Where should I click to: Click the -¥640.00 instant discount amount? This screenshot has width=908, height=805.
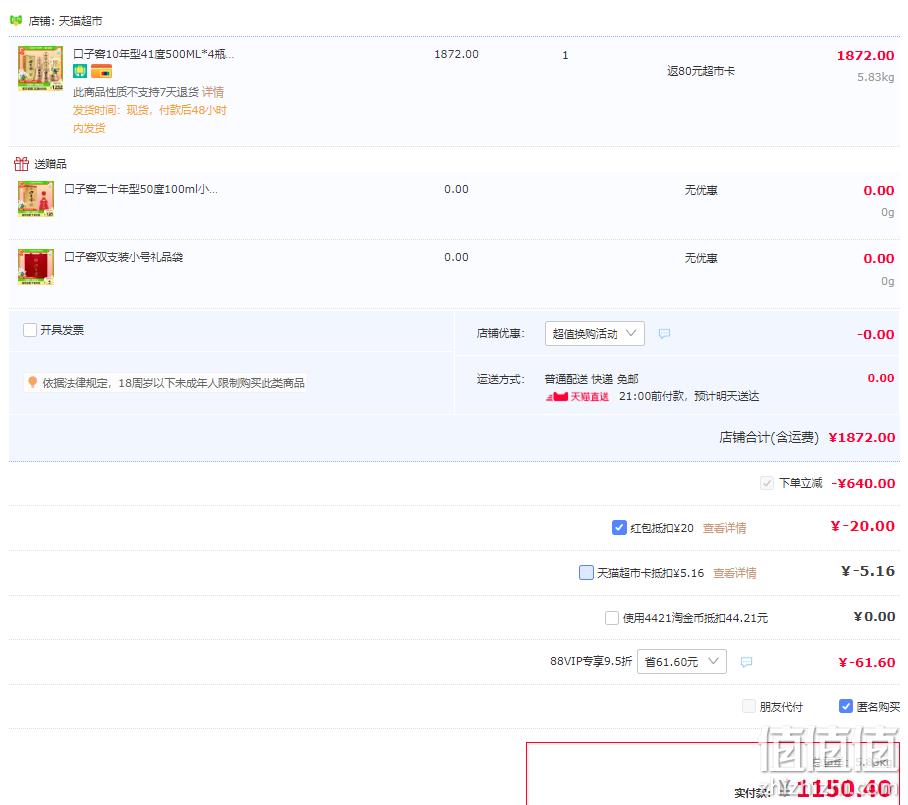pyautogui.click(x=863, y=483)
